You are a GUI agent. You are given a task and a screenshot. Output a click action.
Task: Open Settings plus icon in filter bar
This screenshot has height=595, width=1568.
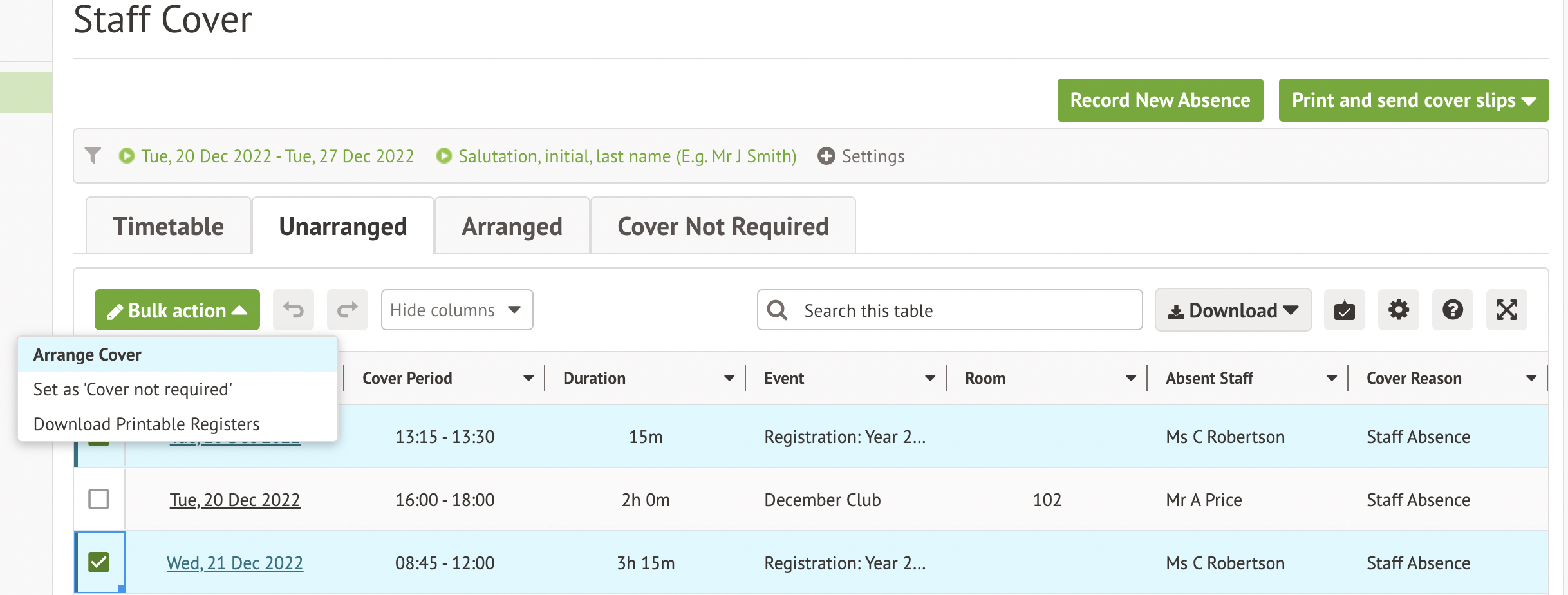826,156
